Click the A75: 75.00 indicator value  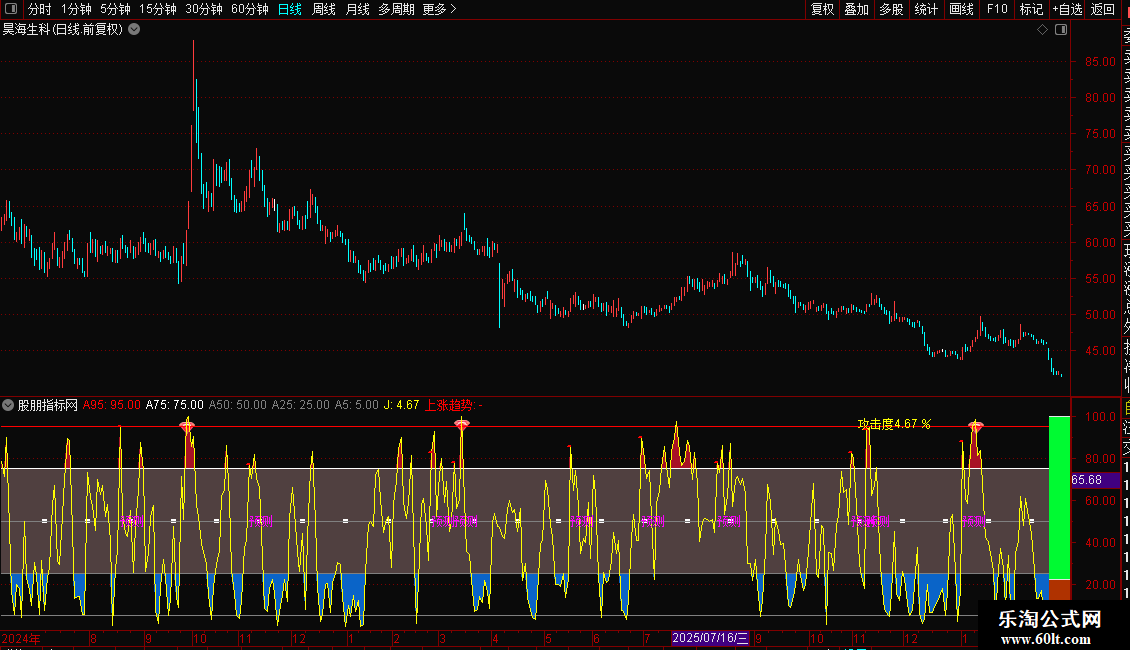174,405
